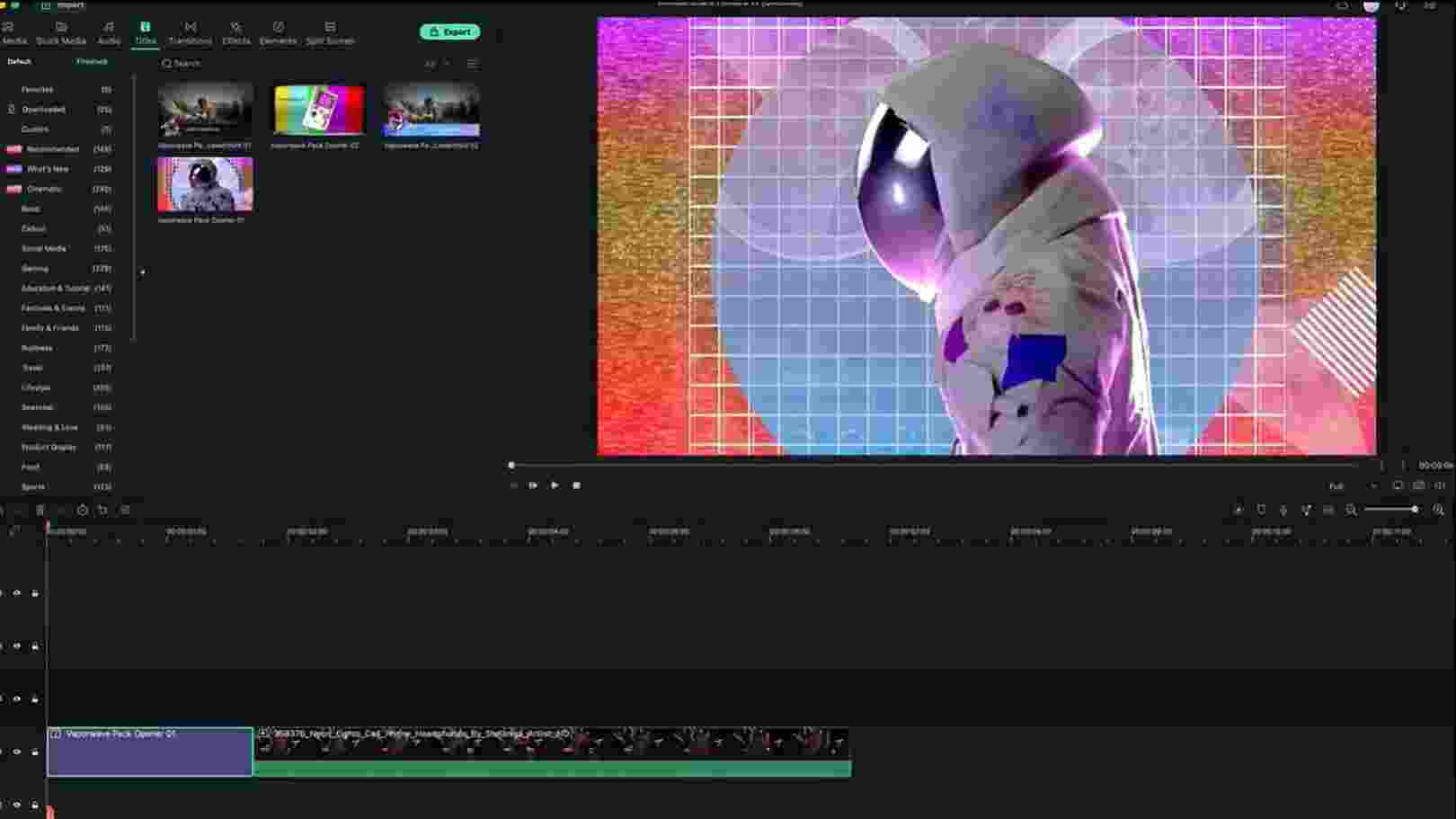Click the timeline zoom in magnifier
The height and width of the screenshot is (819, 1456).
click(x=1438, y=510)
